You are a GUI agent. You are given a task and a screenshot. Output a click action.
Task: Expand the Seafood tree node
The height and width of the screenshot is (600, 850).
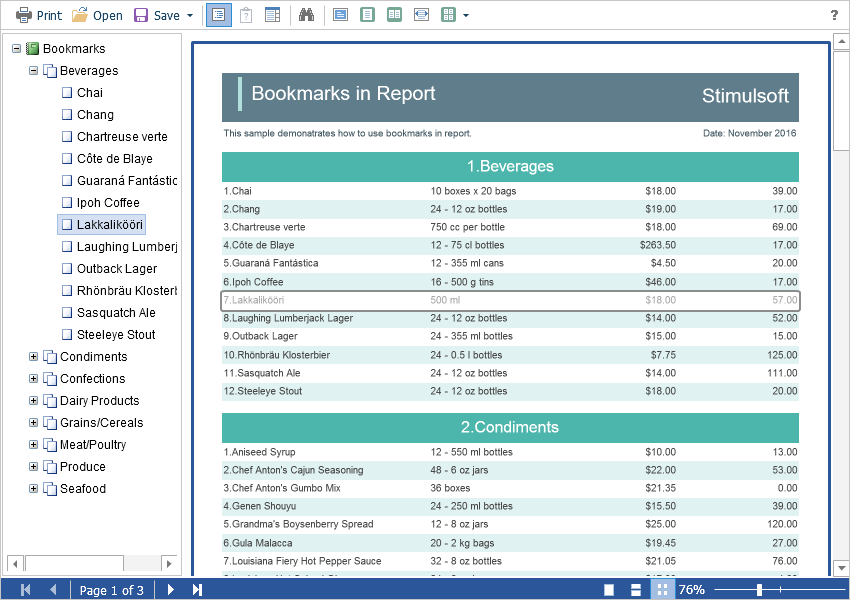point(34,488)
